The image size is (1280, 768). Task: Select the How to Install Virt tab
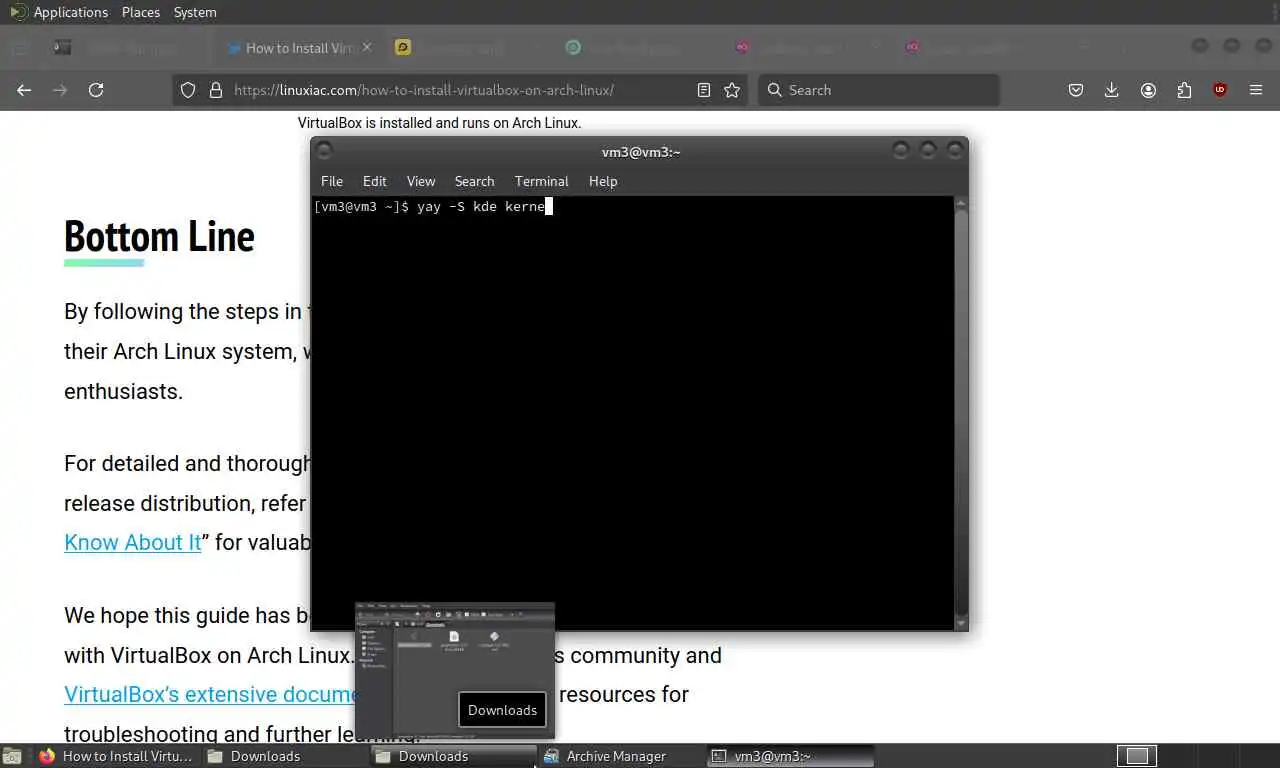point(298,47)
